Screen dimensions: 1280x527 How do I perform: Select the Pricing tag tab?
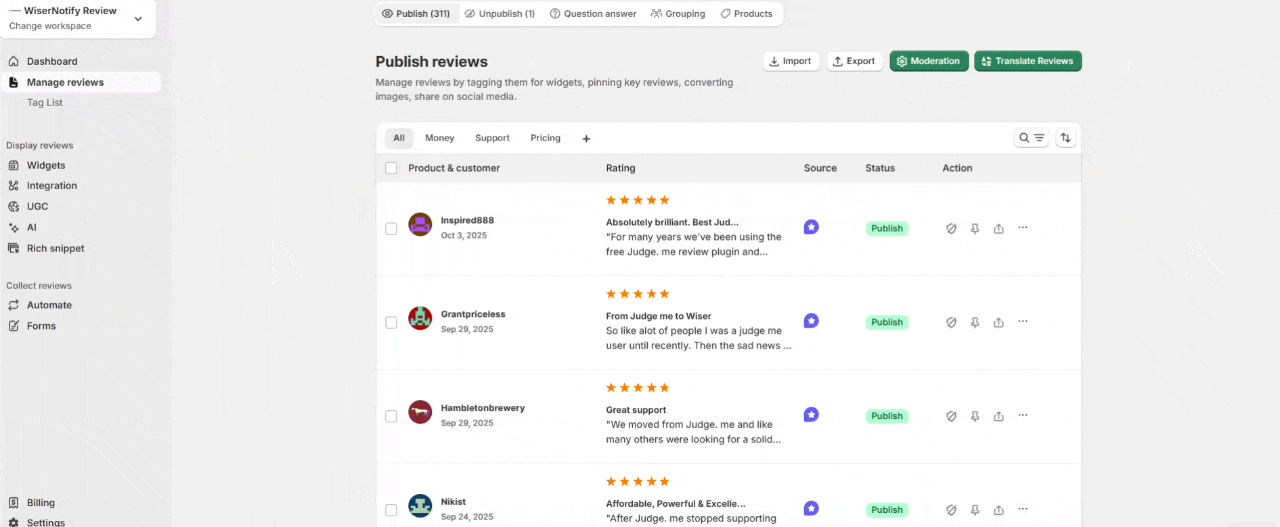545,138
